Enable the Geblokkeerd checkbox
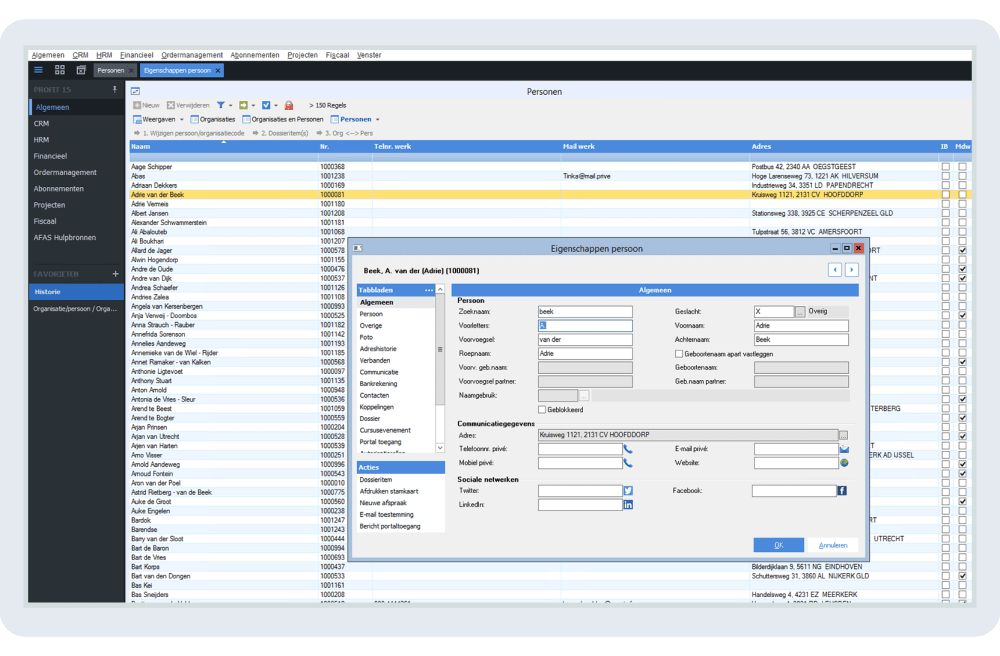 click(542, 409)
